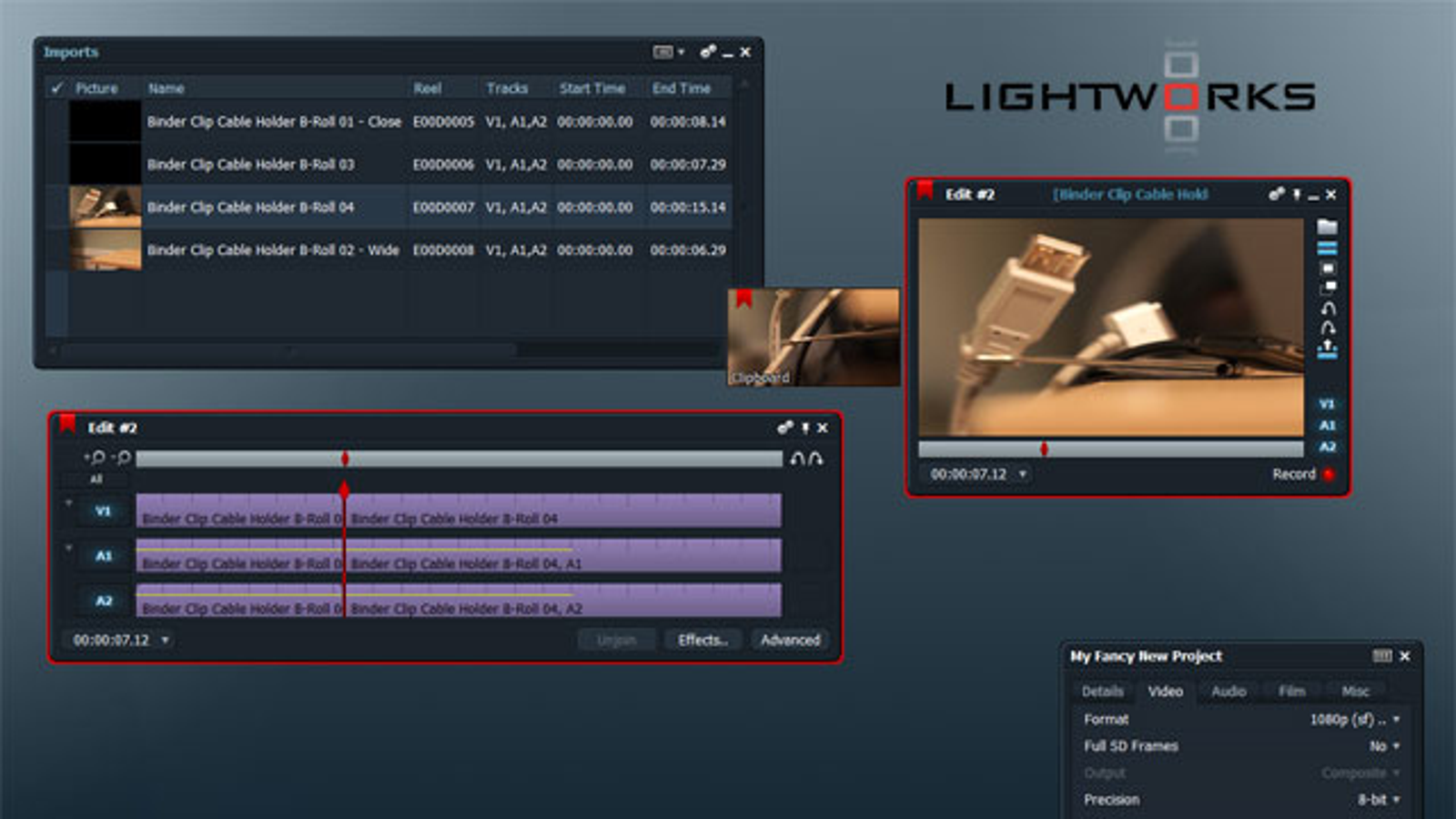Open the viewer timecode dropdown arrow
This screenshot has width=1456, height=819.
pos(1023,474)
